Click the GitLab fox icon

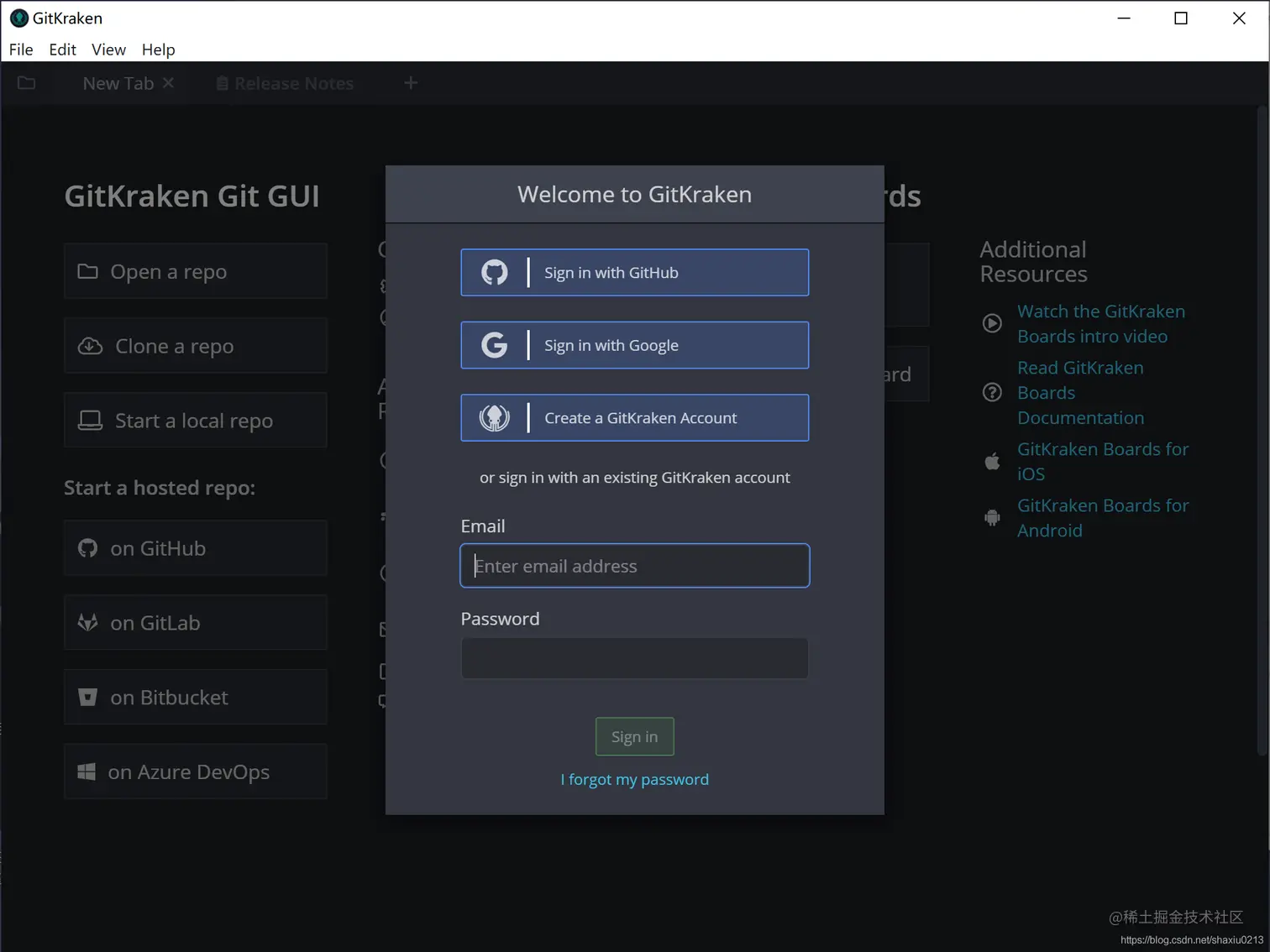(x=87, y=622)
